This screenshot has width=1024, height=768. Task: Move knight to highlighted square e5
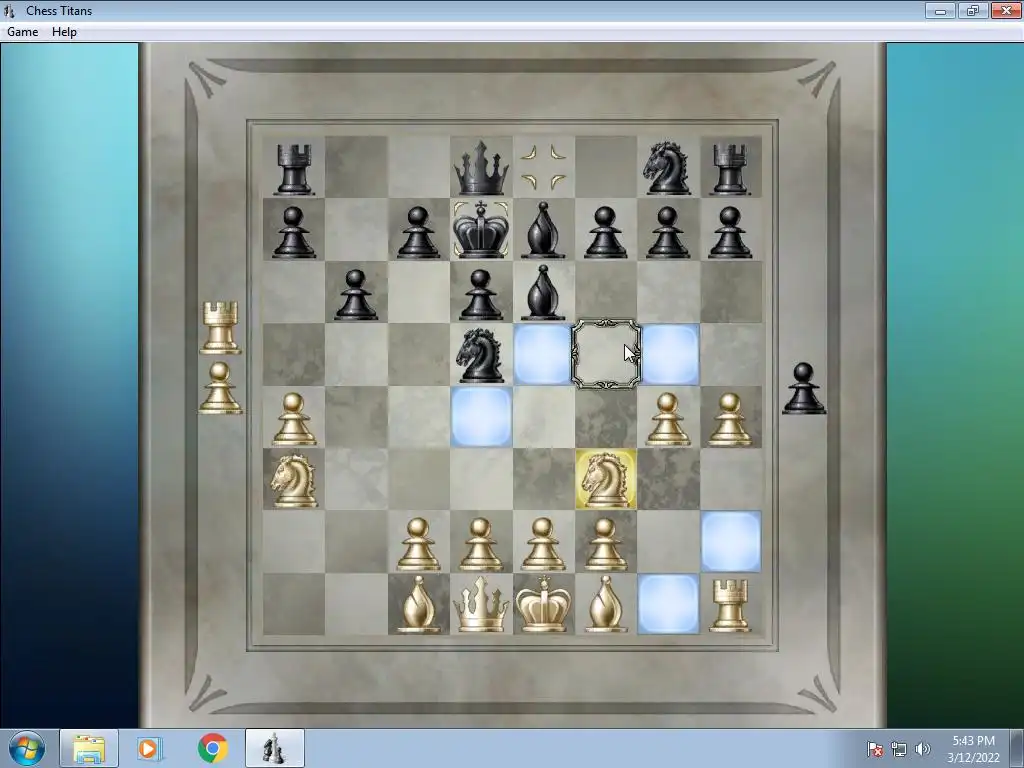point(543,355)
